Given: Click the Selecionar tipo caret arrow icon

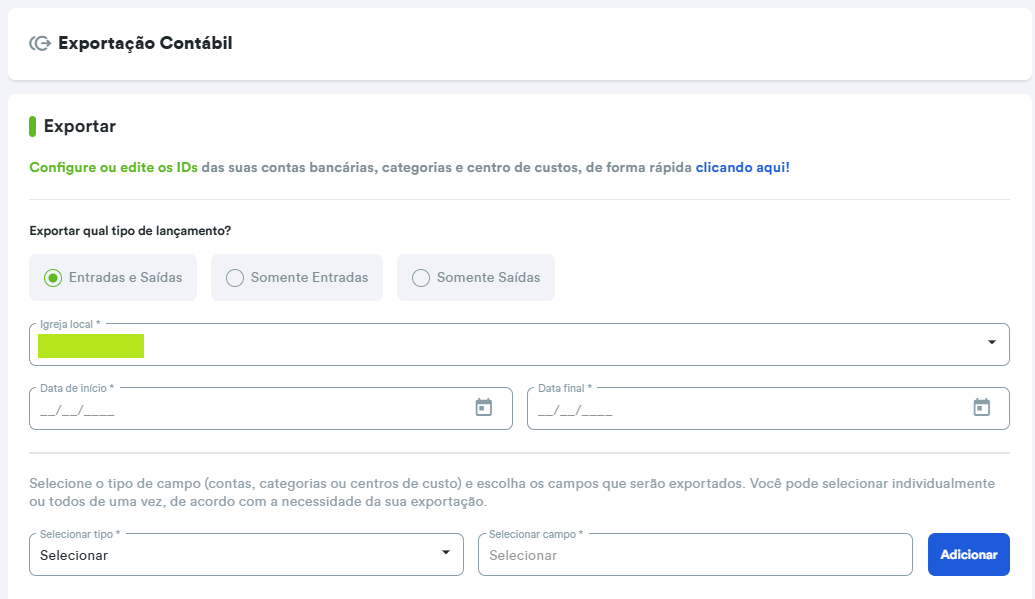Looking at the screenshot, I should 446,553.
